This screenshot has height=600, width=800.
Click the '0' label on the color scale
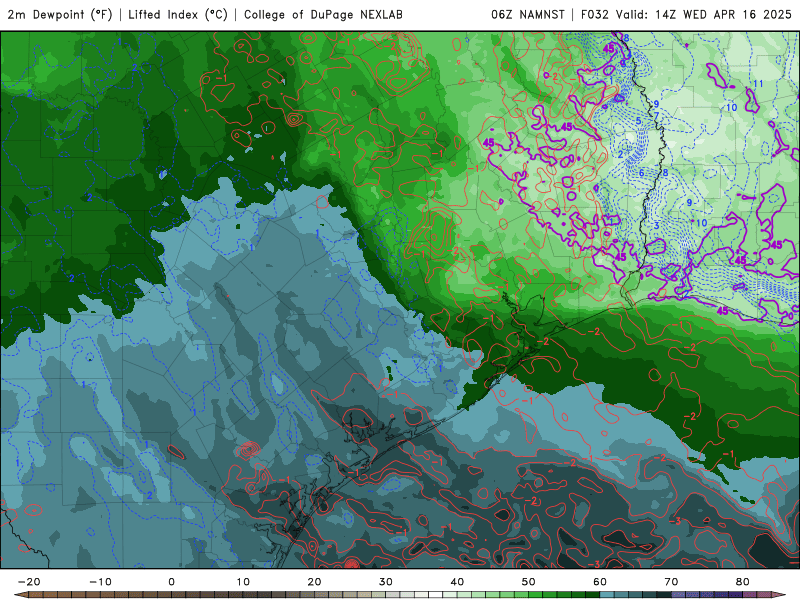171,582
